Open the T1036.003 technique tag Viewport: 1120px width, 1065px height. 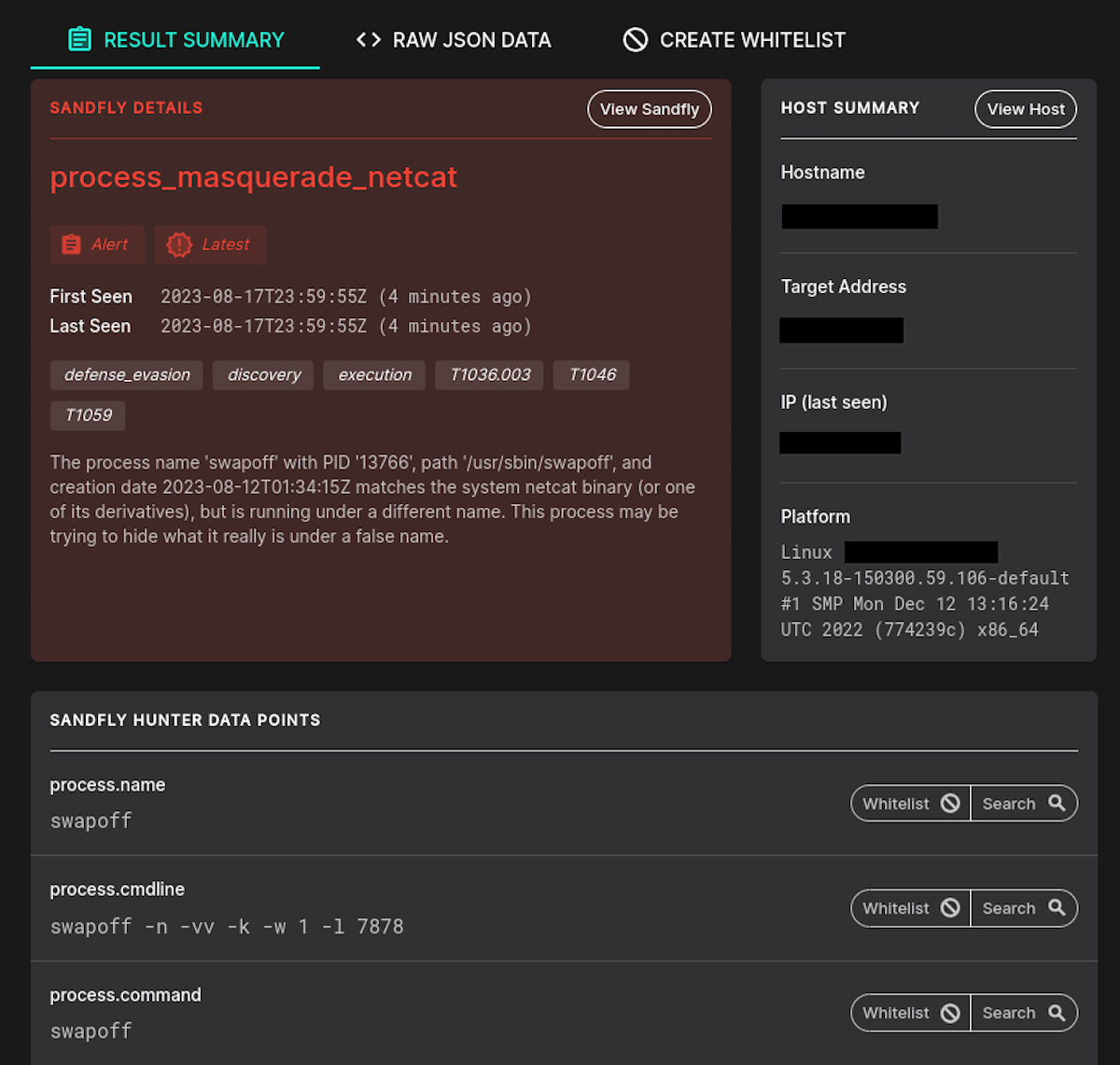point(488,374)
